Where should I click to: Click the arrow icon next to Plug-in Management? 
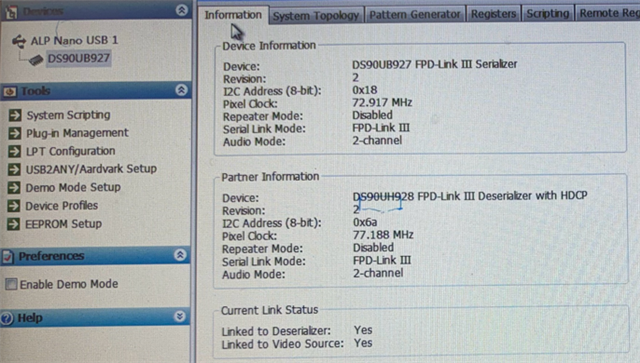point(15,133)
